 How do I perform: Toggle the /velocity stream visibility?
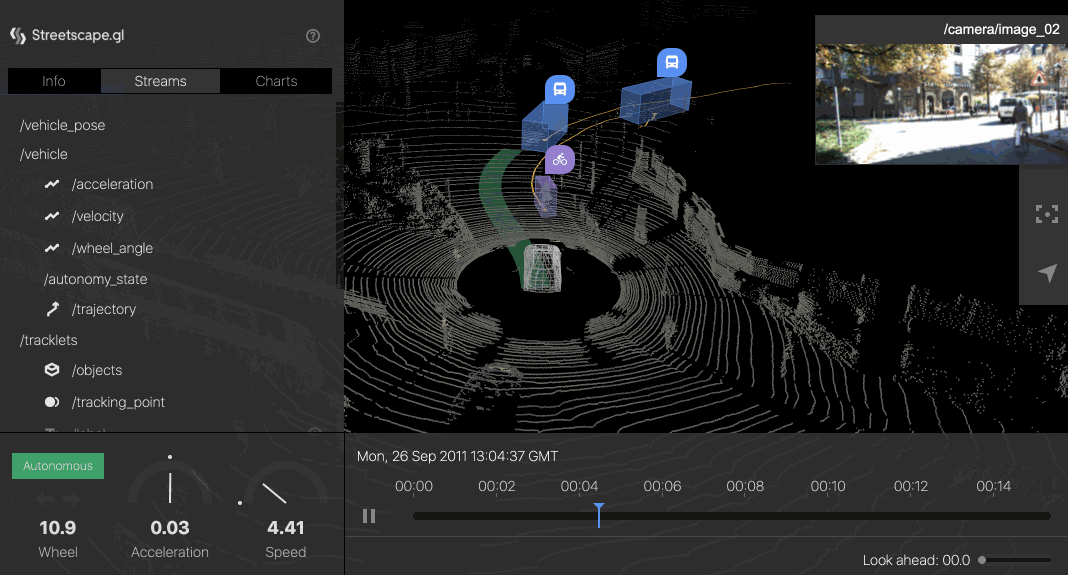pos(97,216)
